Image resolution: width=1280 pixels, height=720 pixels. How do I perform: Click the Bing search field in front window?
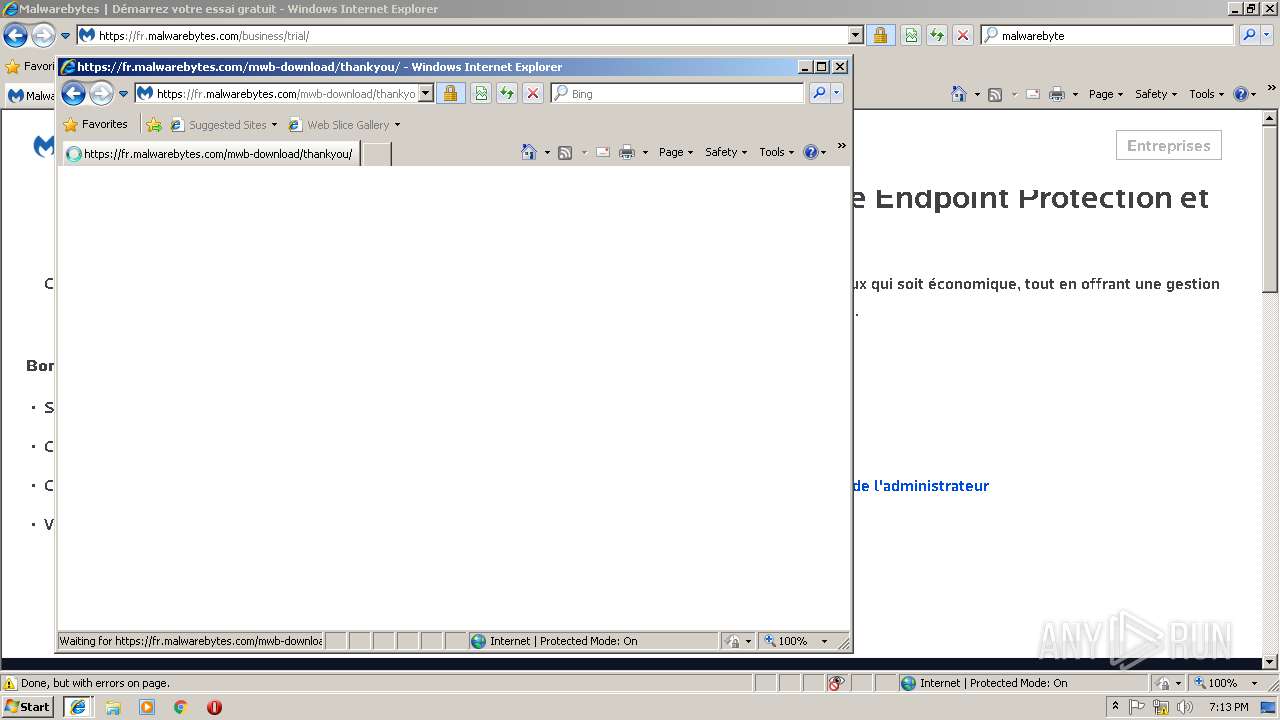(678, 93)
